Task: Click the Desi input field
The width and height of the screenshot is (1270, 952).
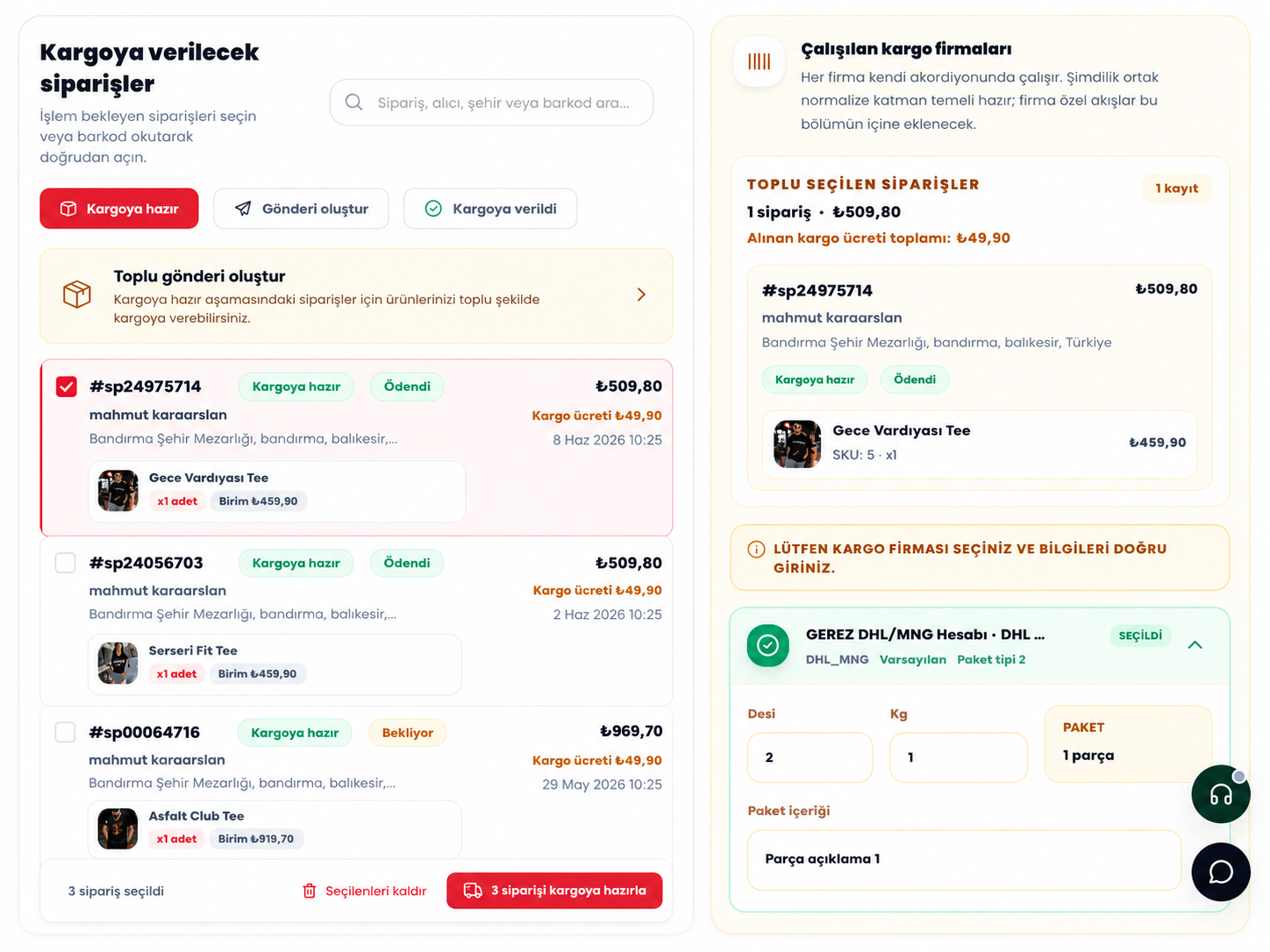Action: coord(810,757)
